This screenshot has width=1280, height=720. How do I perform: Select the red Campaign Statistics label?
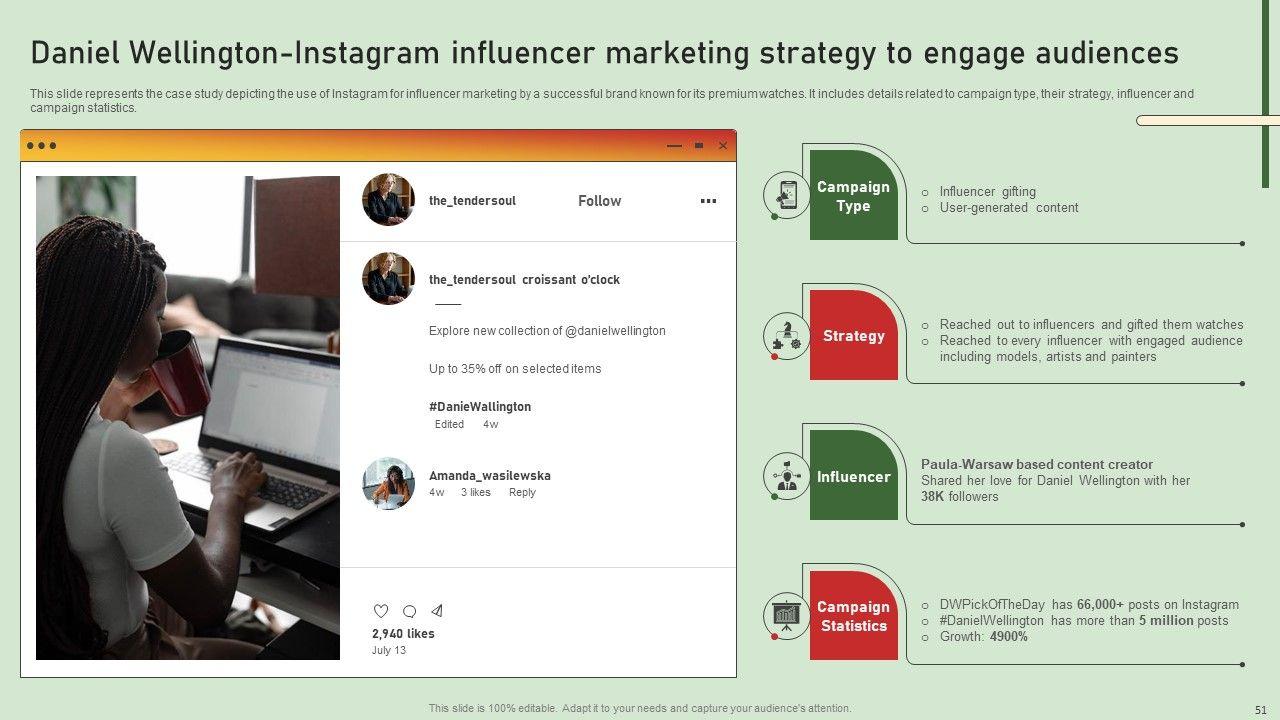click(x=853, y=617)
